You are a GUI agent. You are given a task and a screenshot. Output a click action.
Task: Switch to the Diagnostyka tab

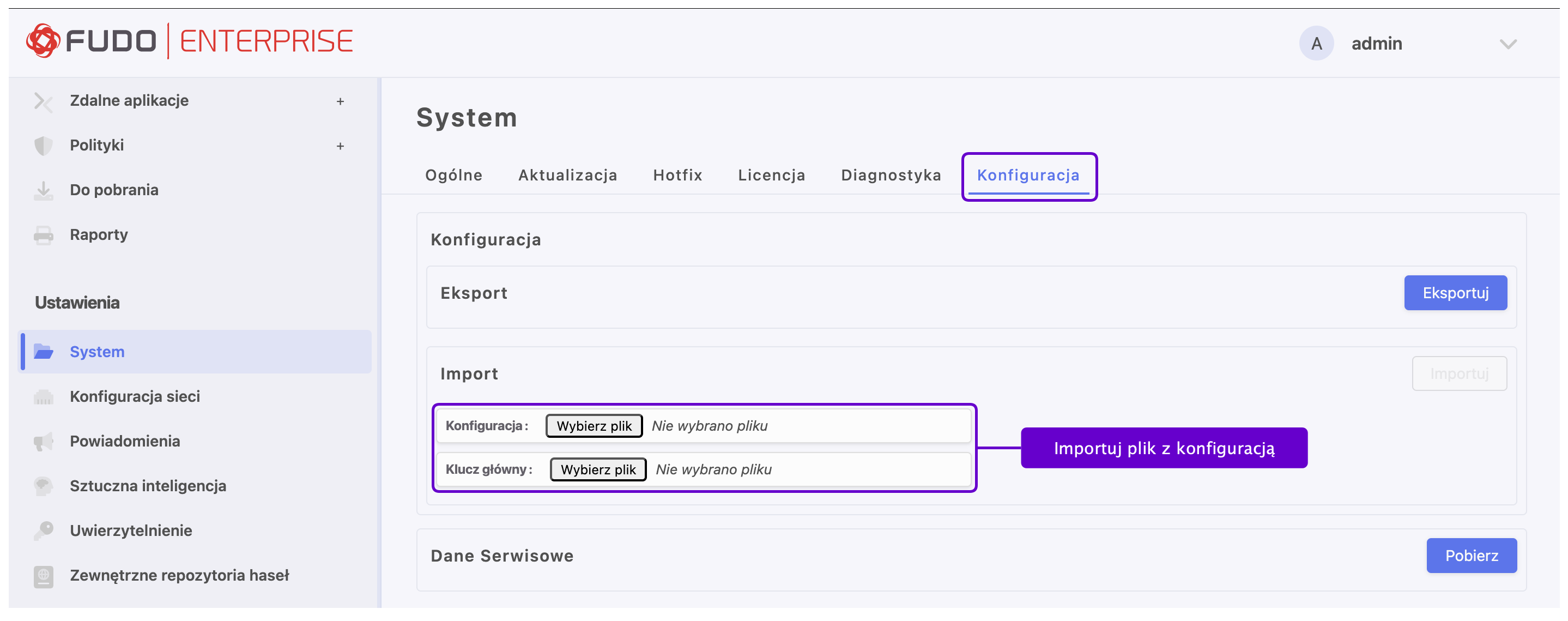(891, 176)
